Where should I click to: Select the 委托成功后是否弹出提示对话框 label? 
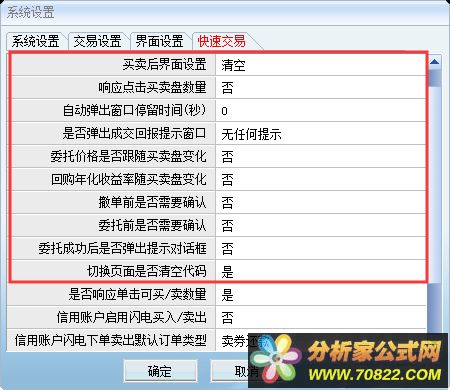pos(123,249)
